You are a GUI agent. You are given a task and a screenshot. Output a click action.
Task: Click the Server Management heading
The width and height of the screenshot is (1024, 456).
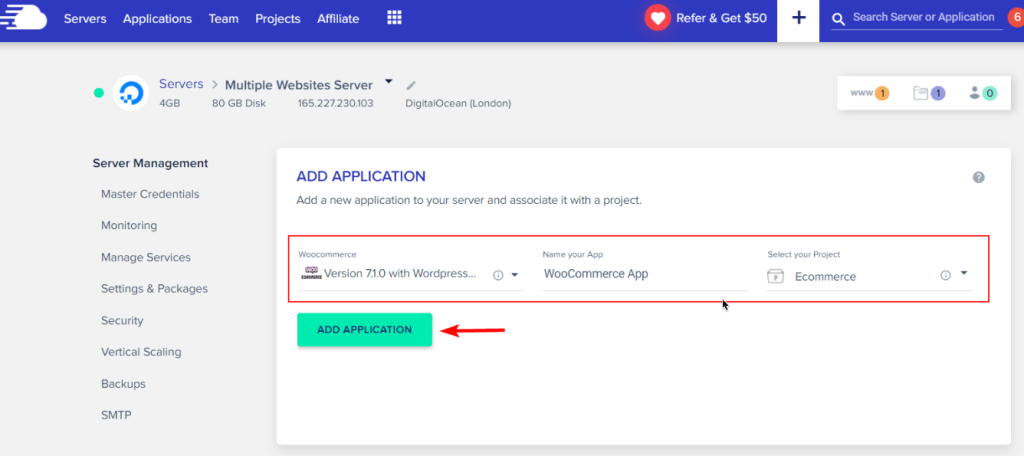coord(150,163)
